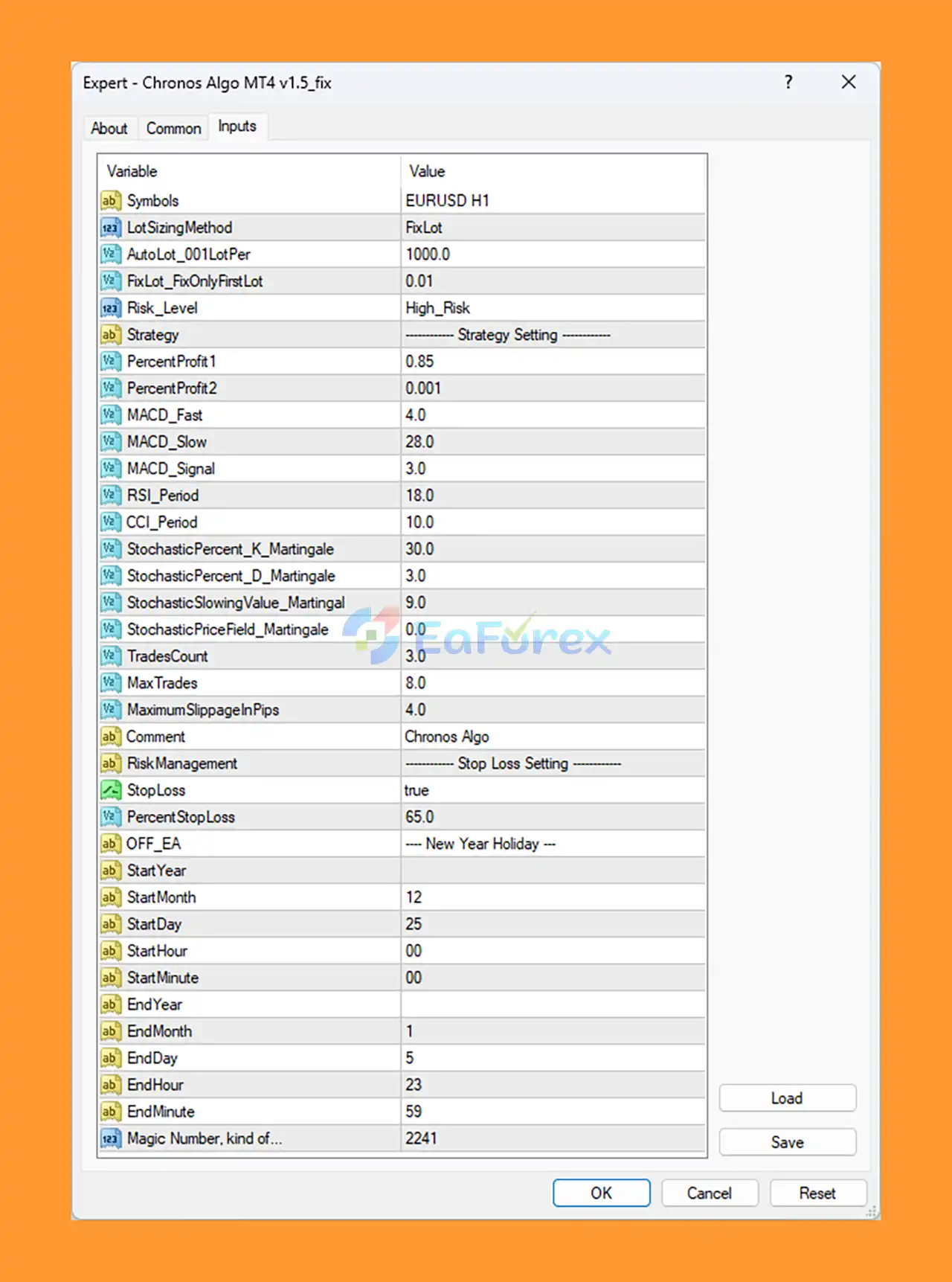Edit the 0.001 PercentProfit2 value
Viewport: 952px width, 1282px height.
tap(553, 388)
